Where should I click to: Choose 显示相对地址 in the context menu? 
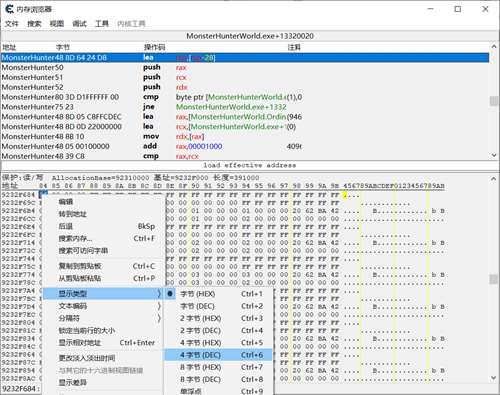coord(104,343)
